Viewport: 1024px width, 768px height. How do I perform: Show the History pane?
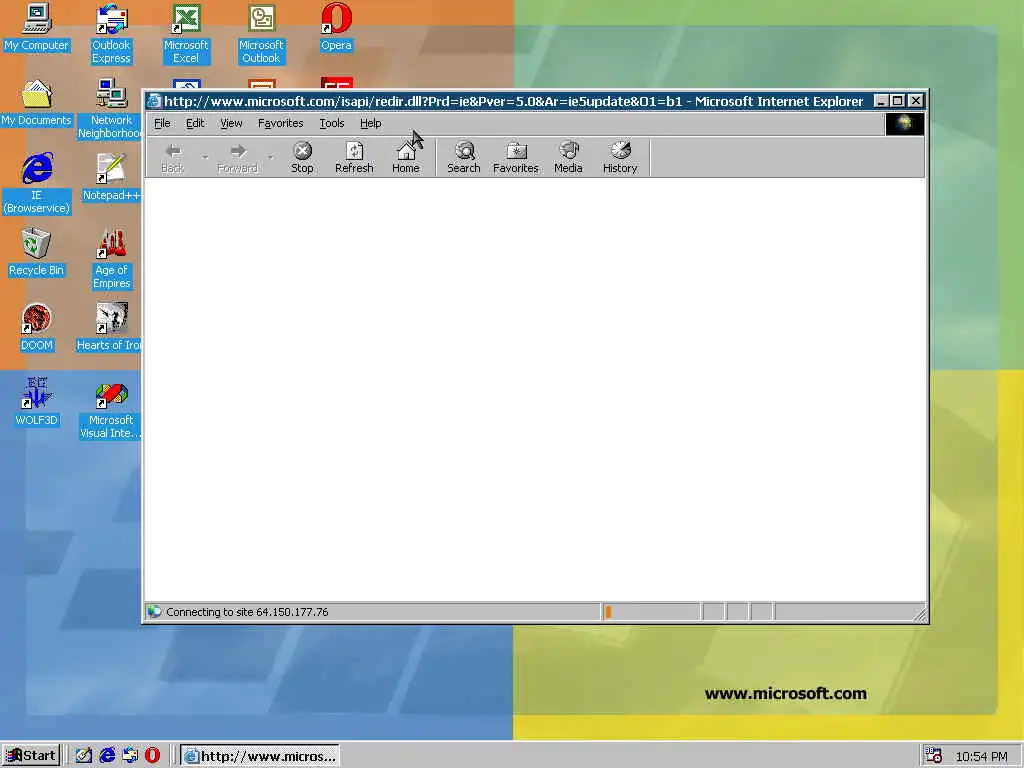[620, 158]
